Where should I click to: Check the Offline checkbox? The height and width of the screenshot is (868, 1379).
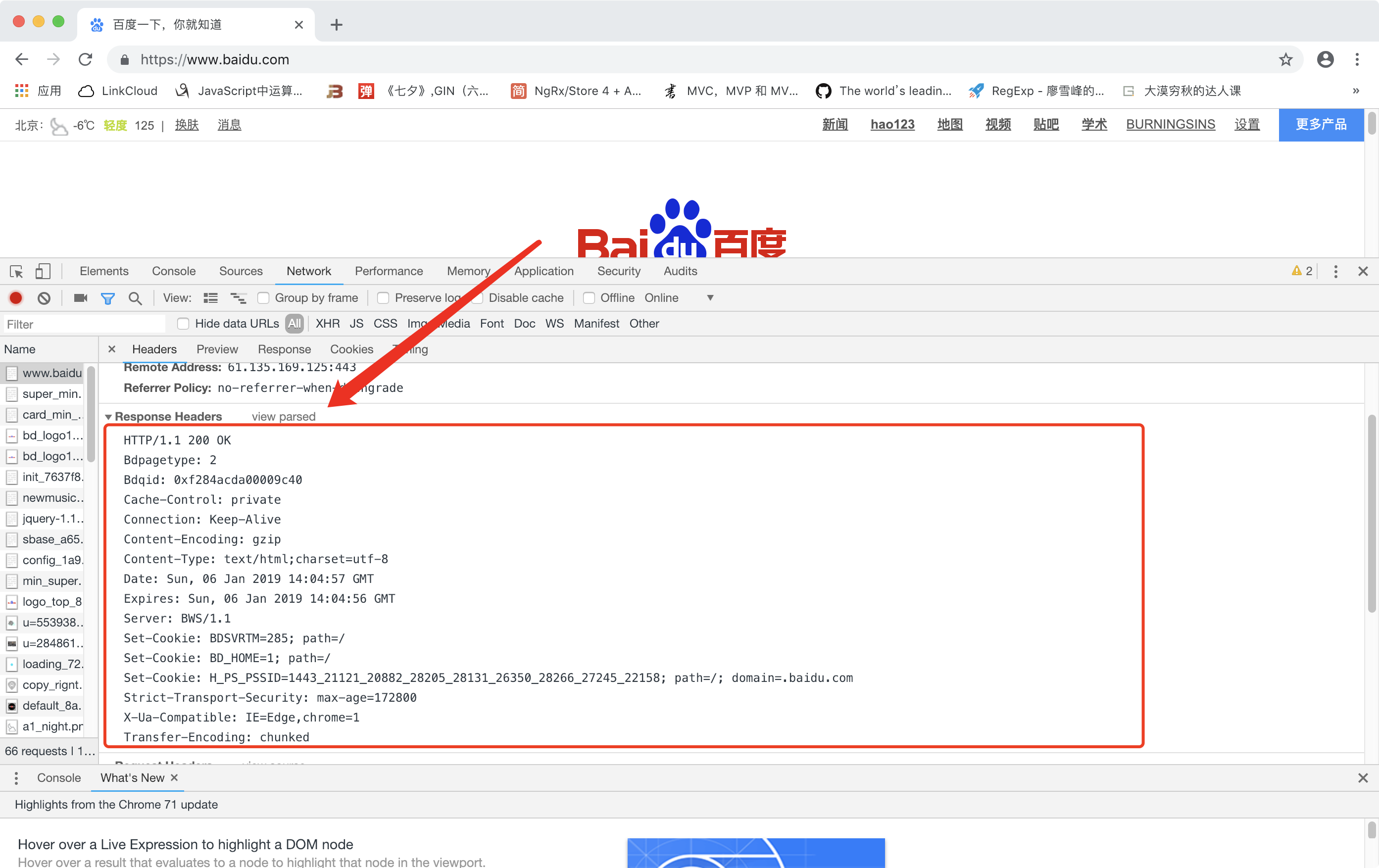pyautogui.click(x=589, y=298)
